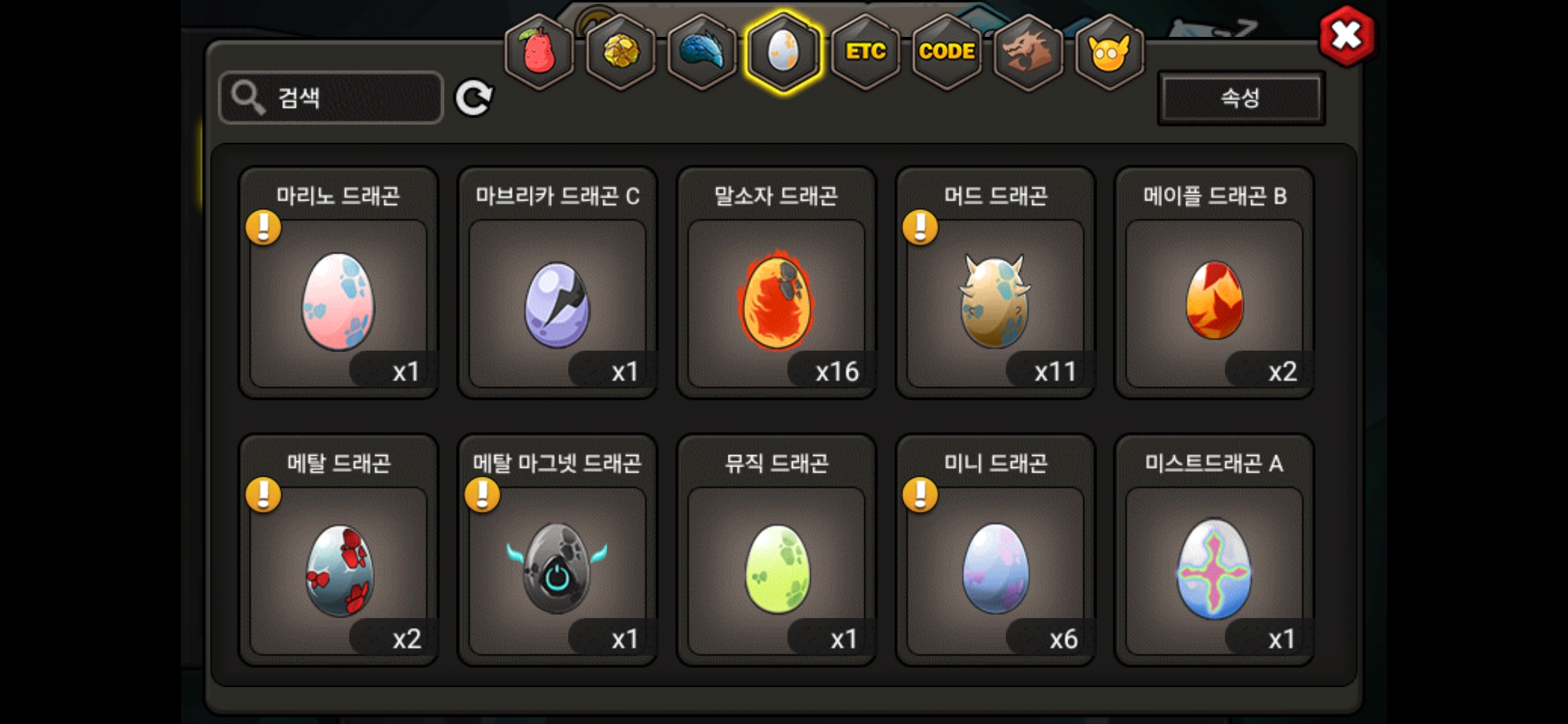Tap the alert badge on 메탈 드래곤

coord(263,495)
